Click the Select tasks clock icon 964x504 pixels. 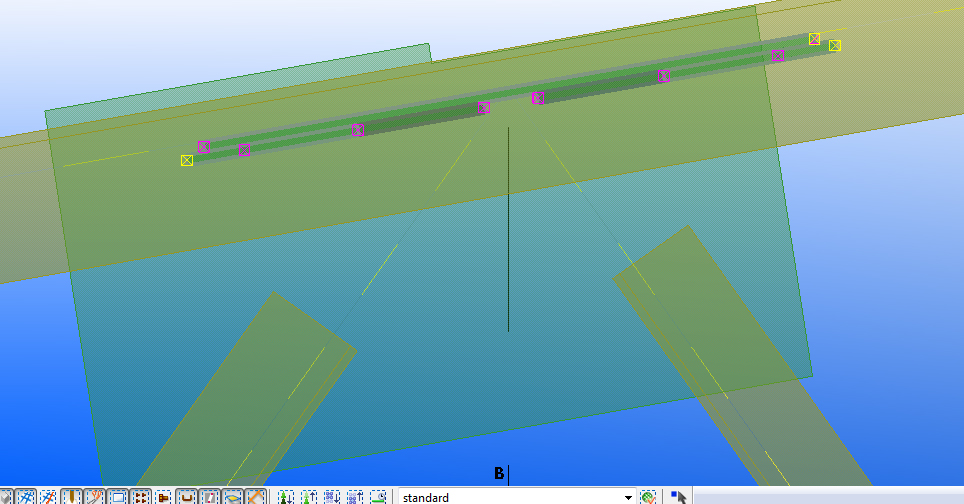pos(379,497)
